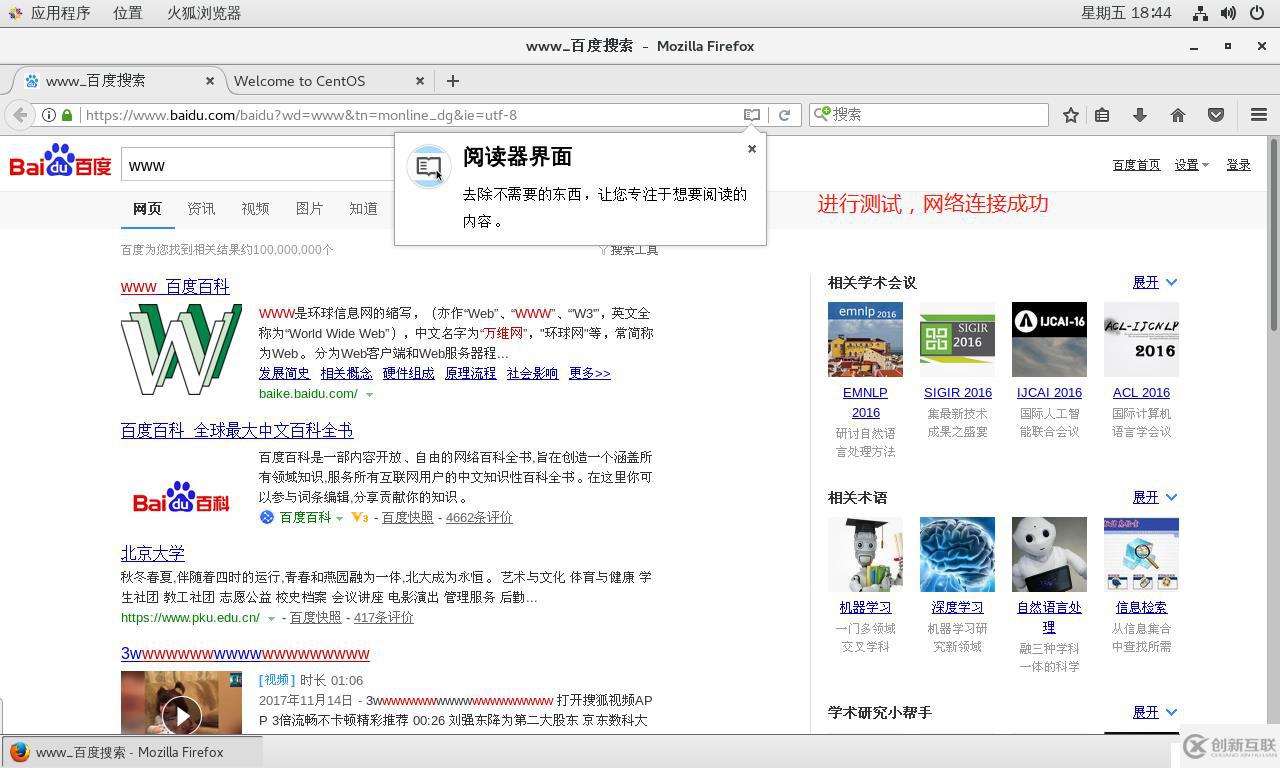1280x768 pixels.
Task: Reload the current page
Action: pyautogui.click(x=785, y=115)
